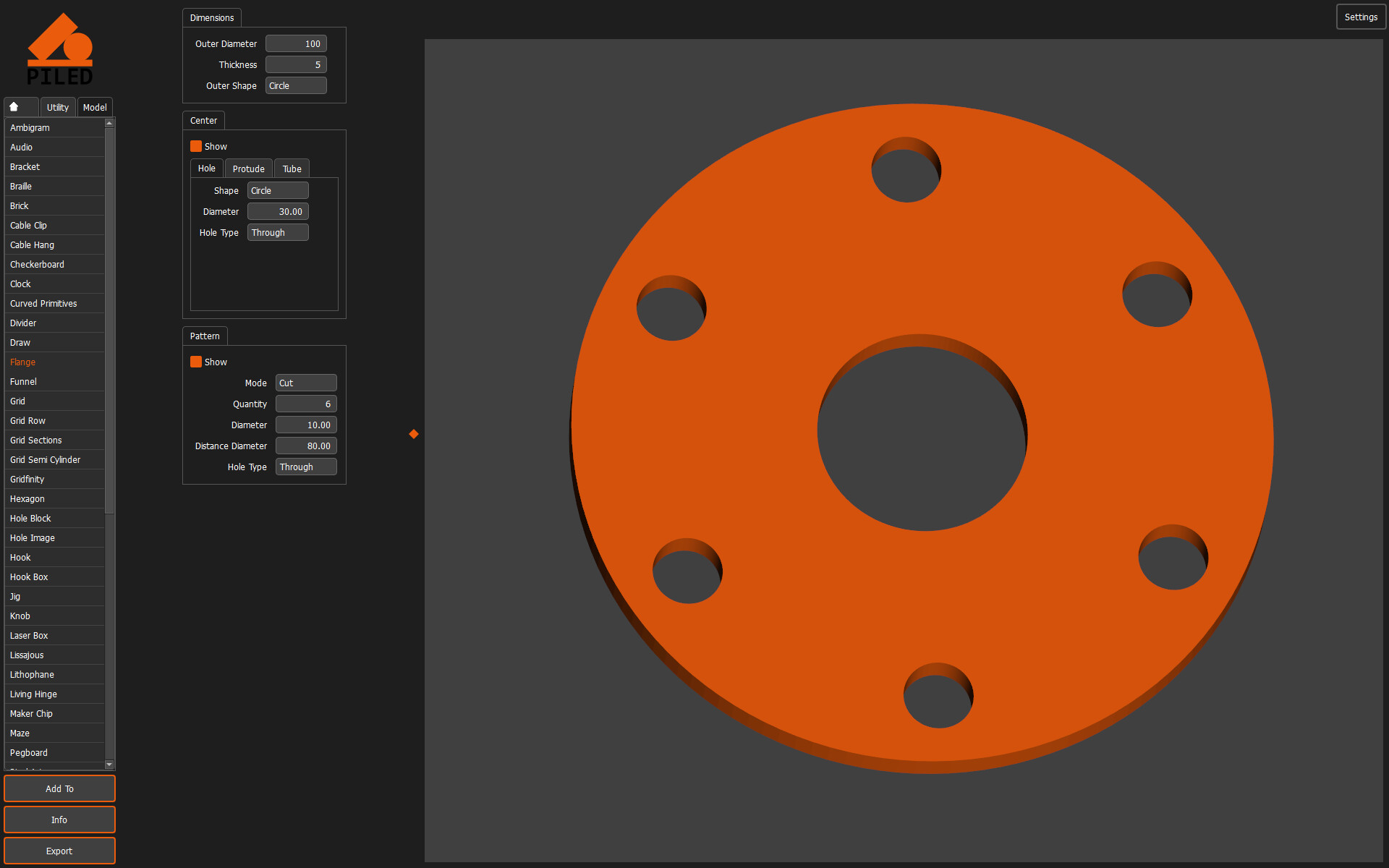Screen dimensions: 1389x868
Task: Select Living Hinge model
Action: (54, 694)
